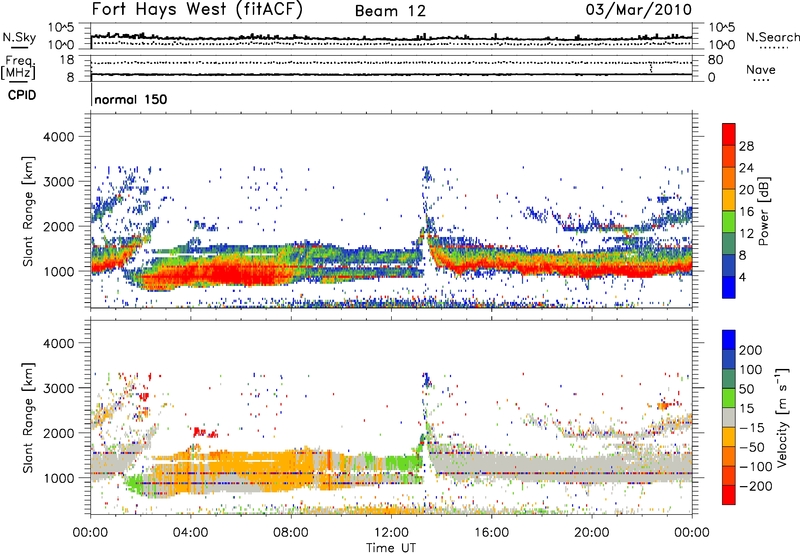Viewport: 800px width, 554px height.
Task: Click the "12:00" time tick label
Action: pyautogui.click(x=391, y=533)
